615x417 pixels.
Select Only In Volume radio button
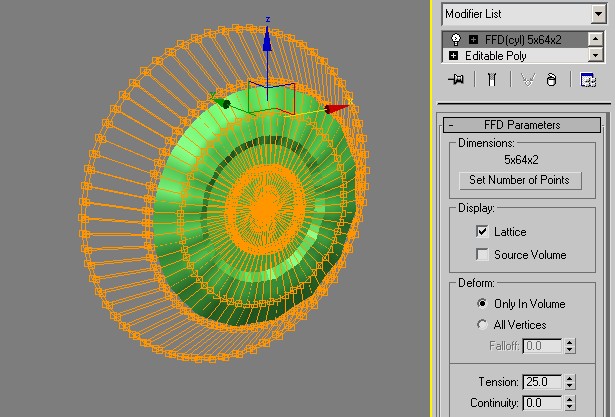click(x=483, y=303)
